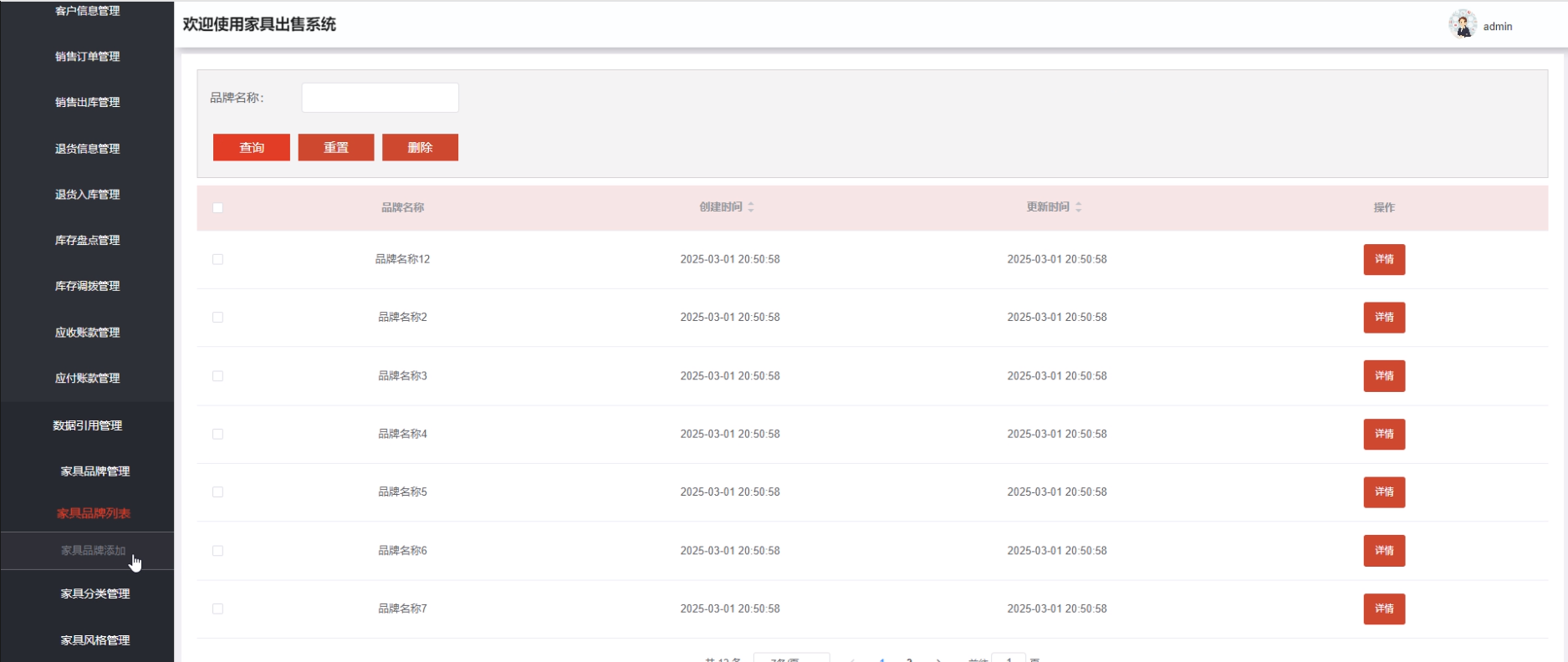This screenshot has height=662, width=1568.
Task: Open 详情 for 品牌名称3
Action: coord(1384,376)
